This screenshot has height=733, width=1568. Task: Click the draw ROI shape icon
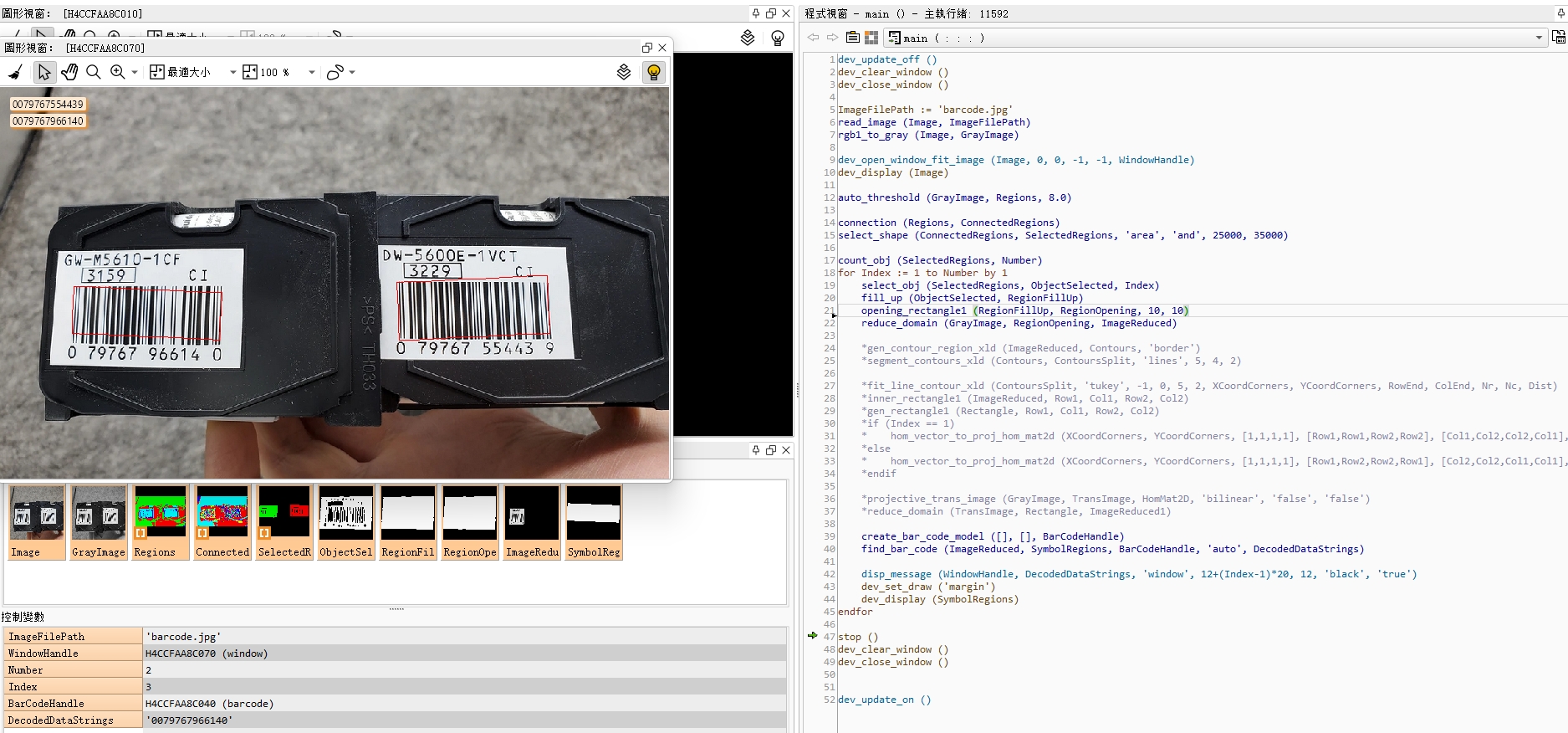tap(335, 73)
